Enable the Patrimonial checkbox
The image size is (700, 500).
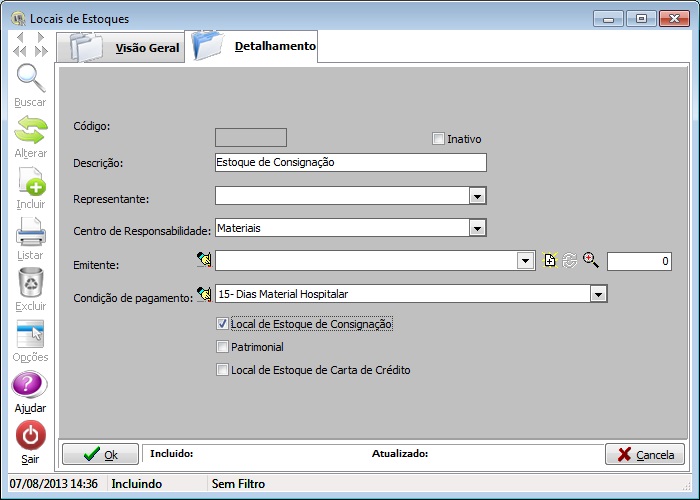click(222, 347)
